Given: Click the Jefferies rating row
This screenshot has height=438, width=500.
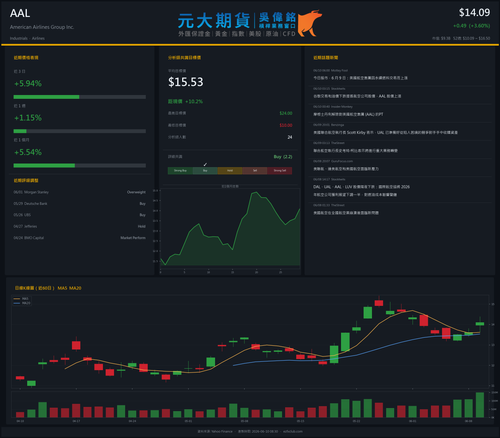Looking at the screenshot, I should pos(80,226).
